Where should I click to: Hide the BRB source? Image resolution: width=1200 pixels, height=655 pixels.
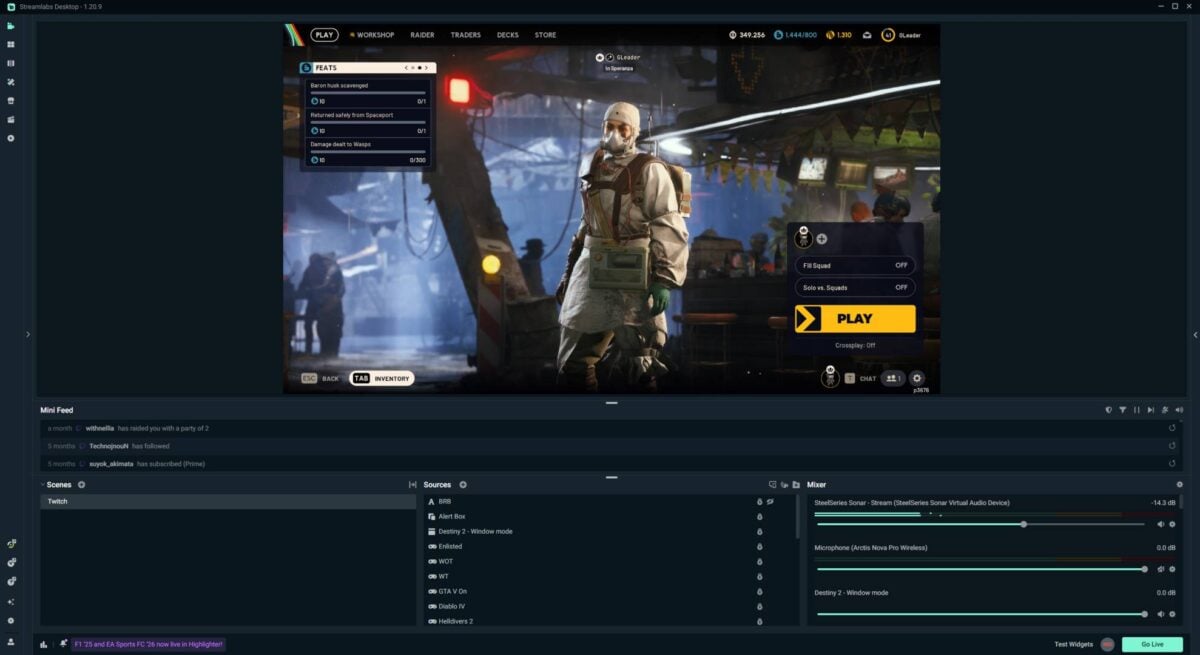[x=758, y=501]
